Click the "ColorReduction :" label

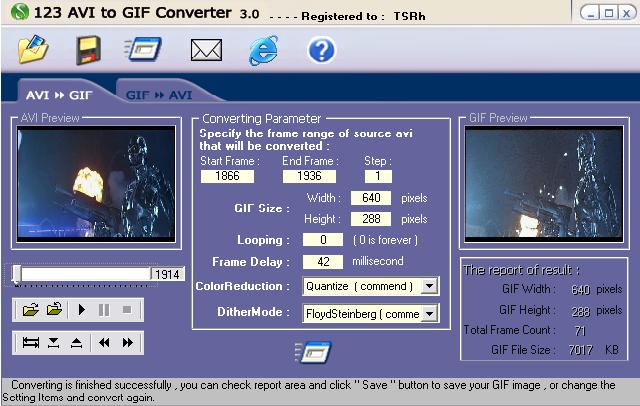[242, 286]
